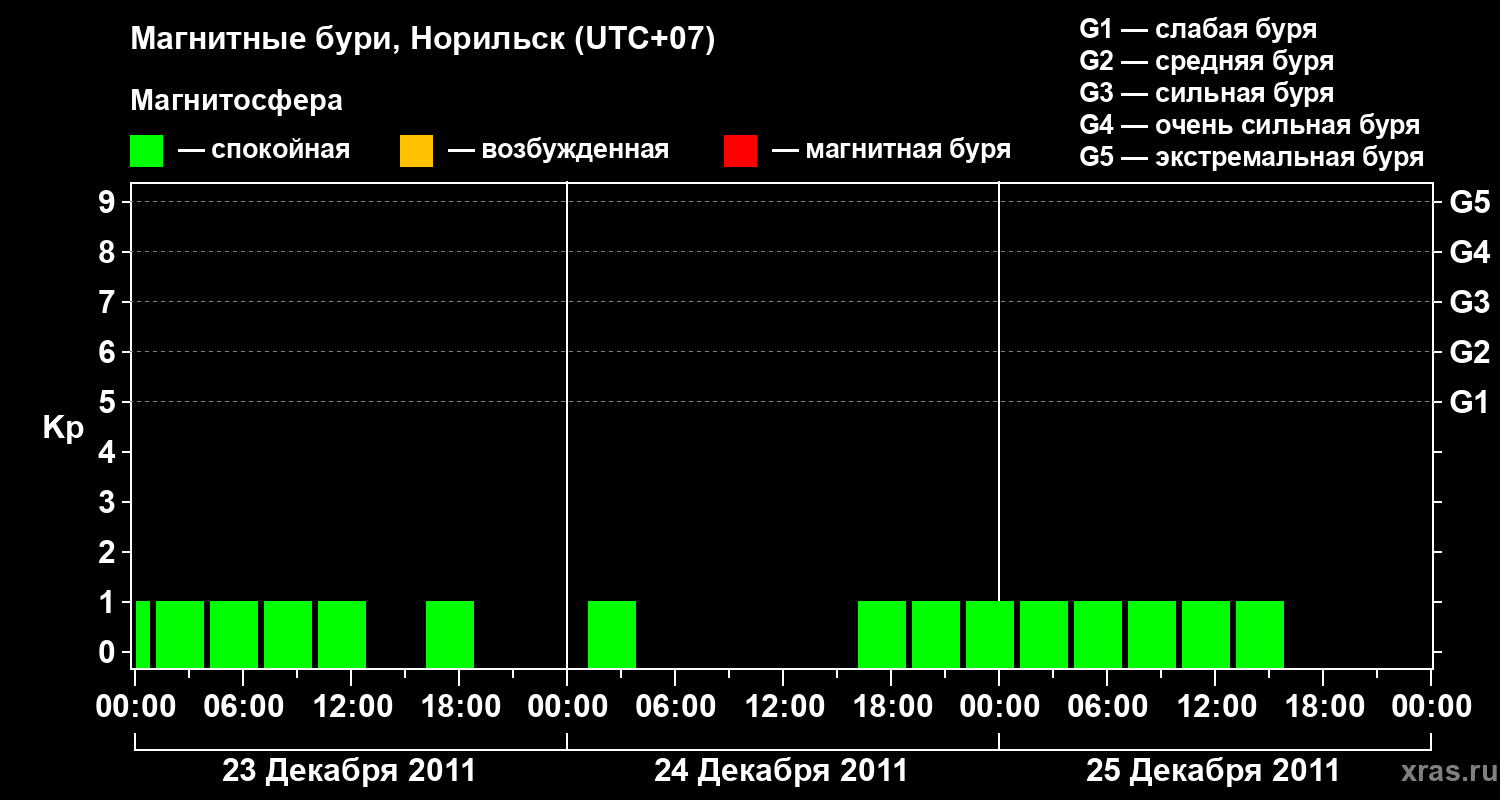This screenshot has height=800, width=1500.
Task: Click the green bar spanning midnight into 25 Декабря
Action: pos(990,634)
